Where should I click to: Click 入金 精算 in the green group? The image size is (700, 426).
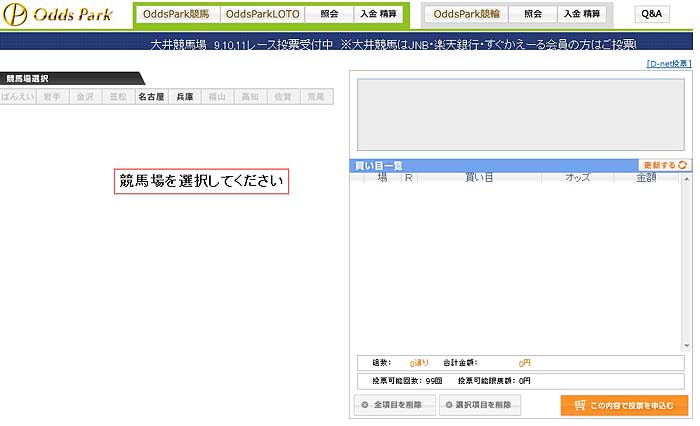378,15
